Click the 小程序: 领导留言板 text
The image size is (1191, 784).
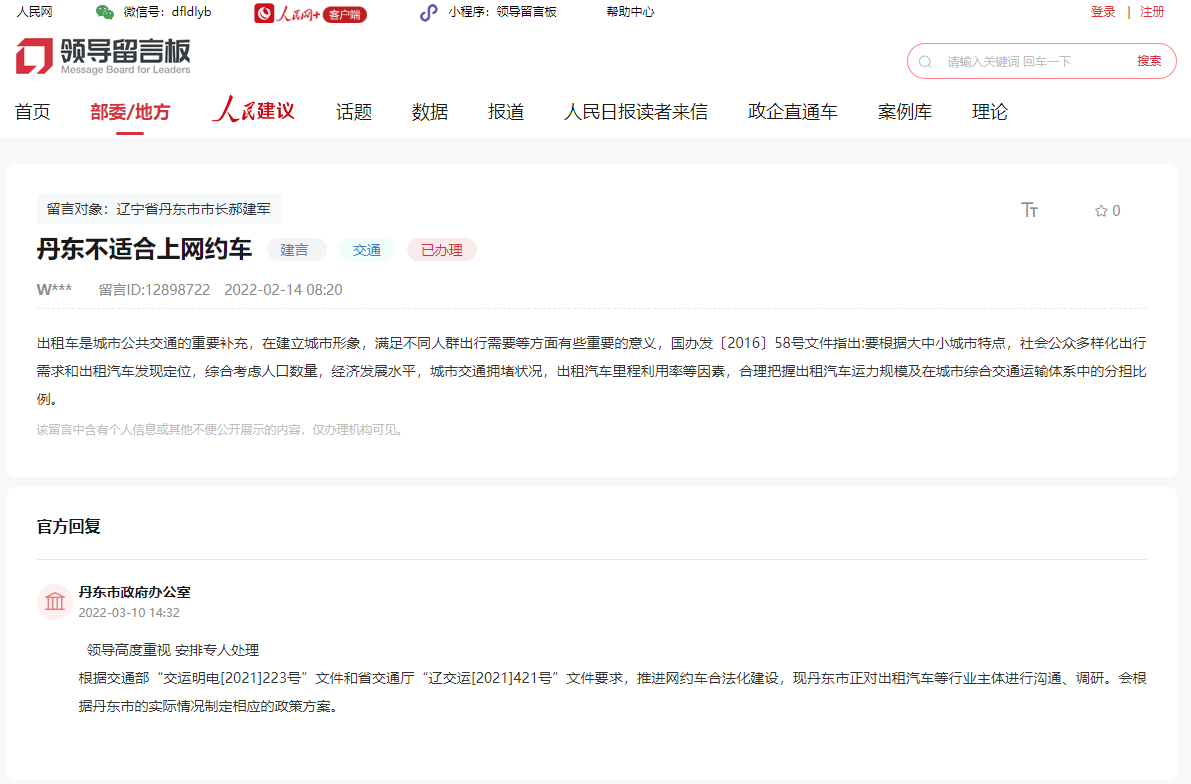point(502,12)
